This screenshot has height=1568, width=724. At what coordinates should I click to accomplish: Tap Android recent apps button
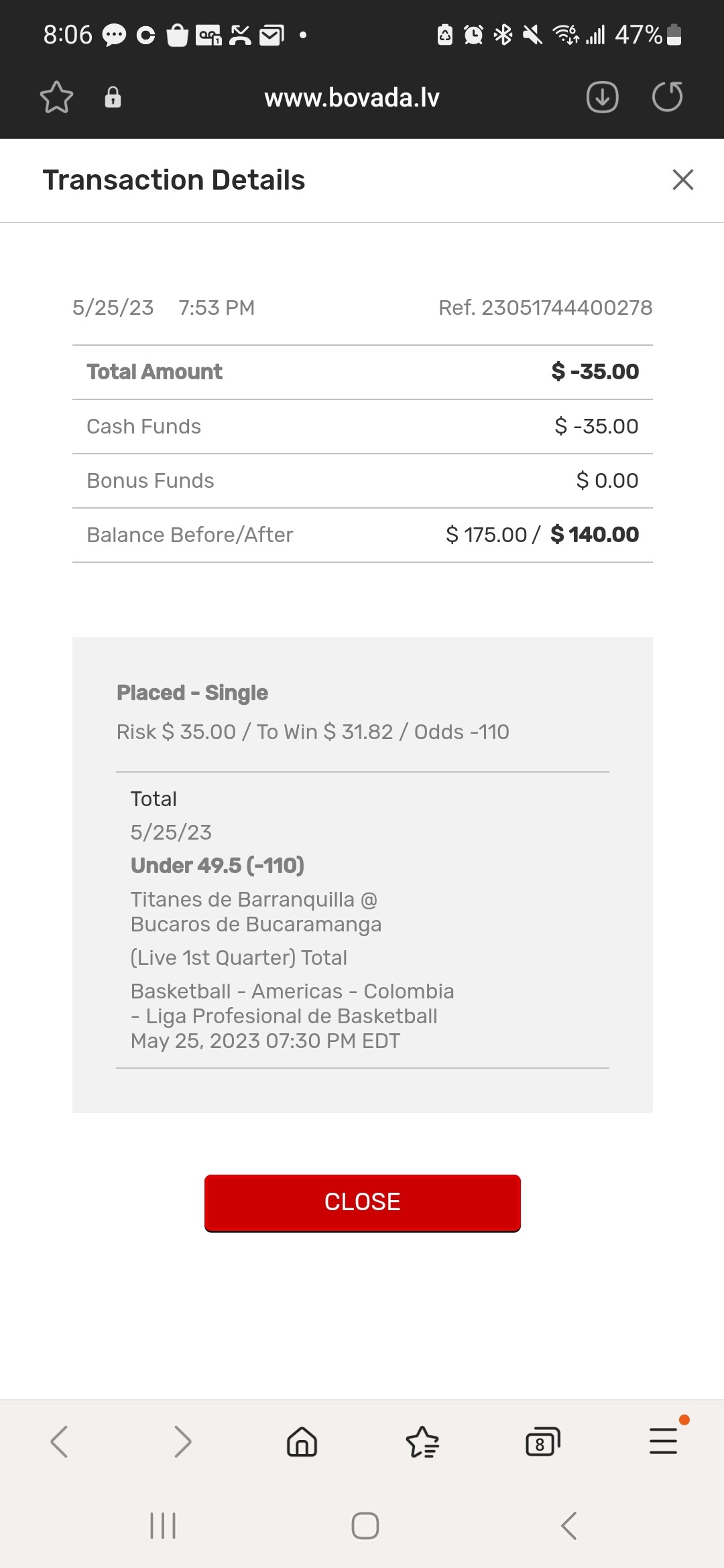coord(163,1526)
